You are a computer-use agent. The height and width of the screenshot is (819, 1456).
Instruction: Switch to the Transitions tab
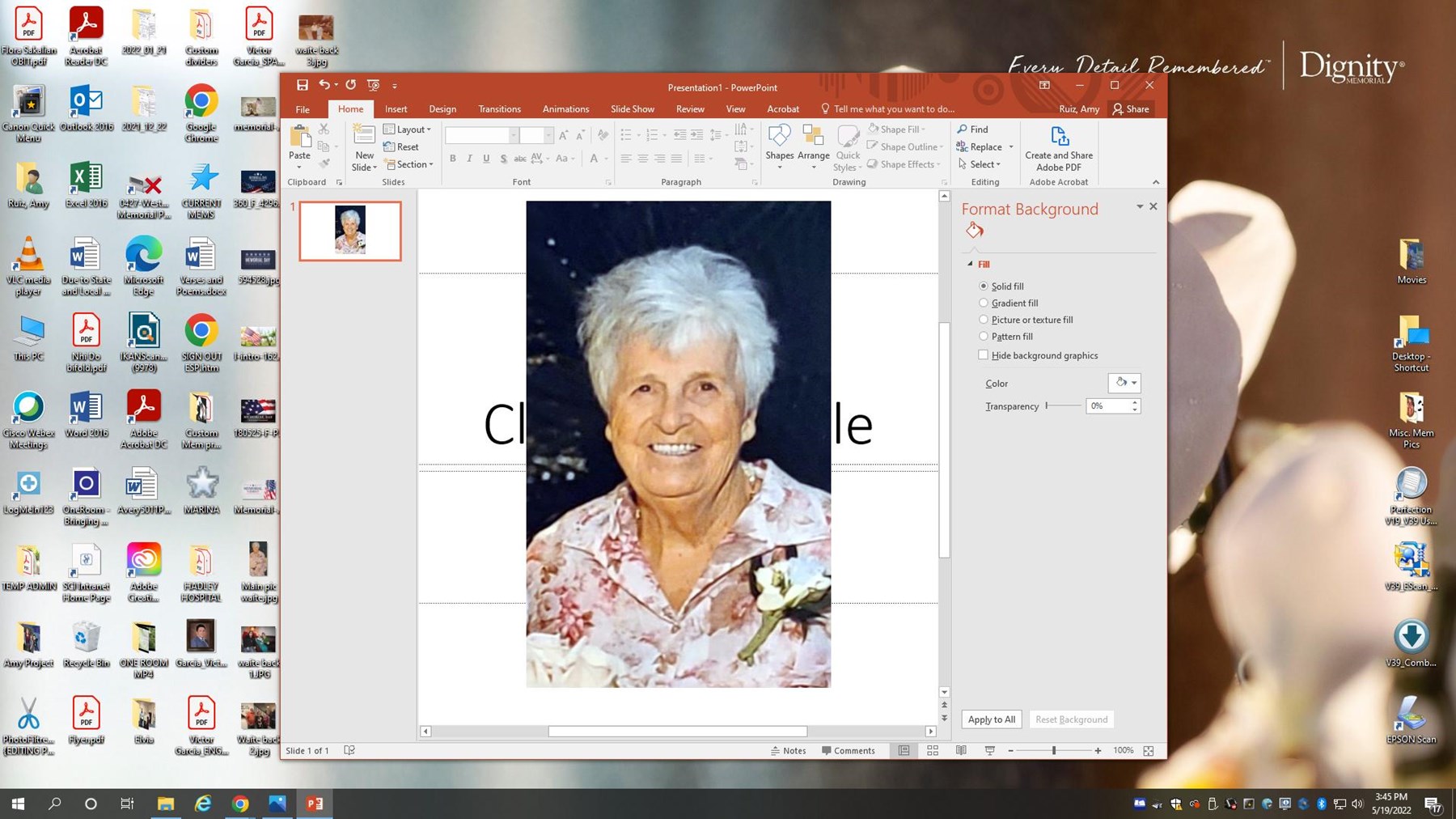[x=499, y=109]
